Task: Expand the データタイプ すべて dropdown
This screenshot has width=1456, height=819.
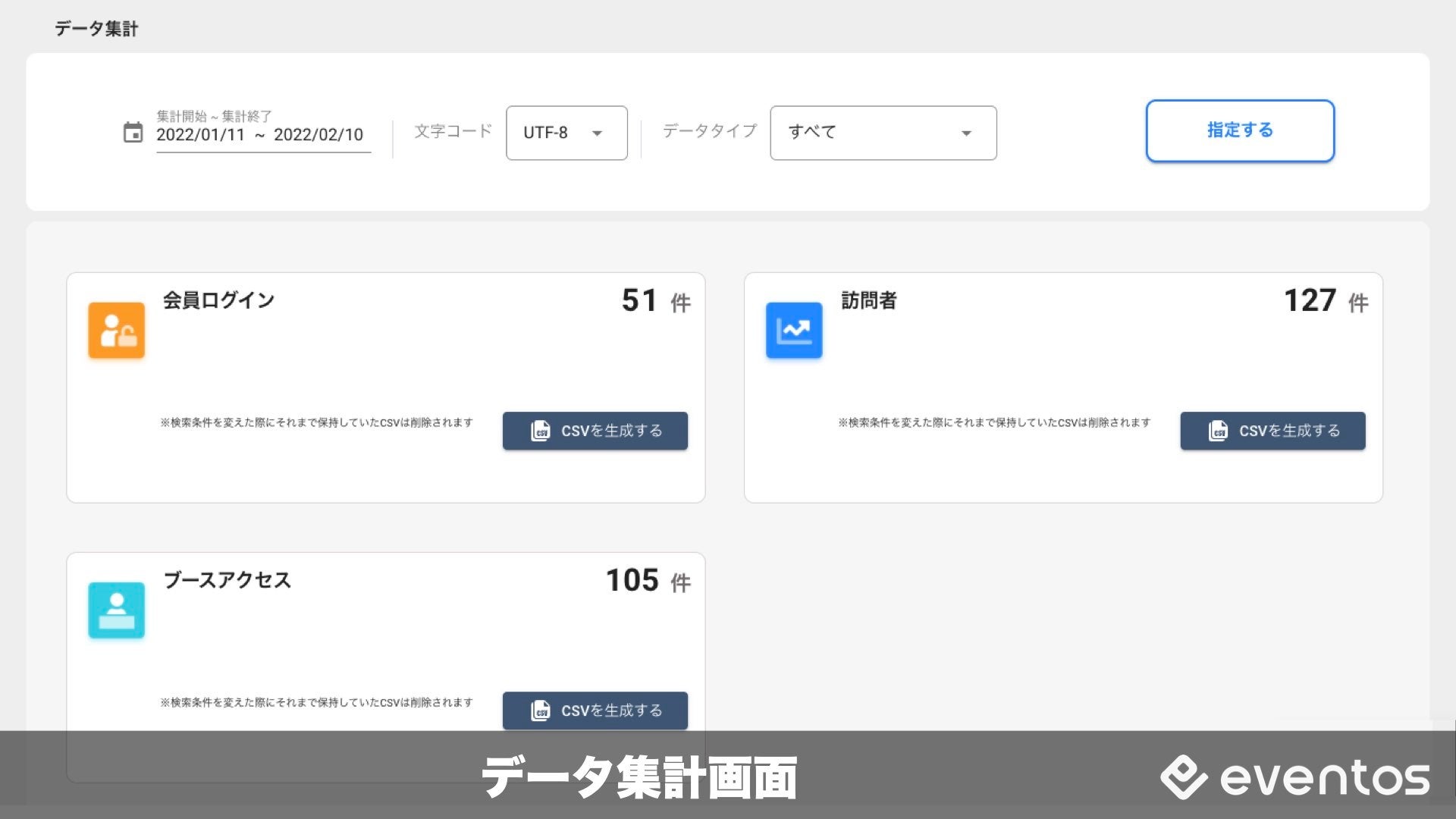Action: tap(872, 133)
